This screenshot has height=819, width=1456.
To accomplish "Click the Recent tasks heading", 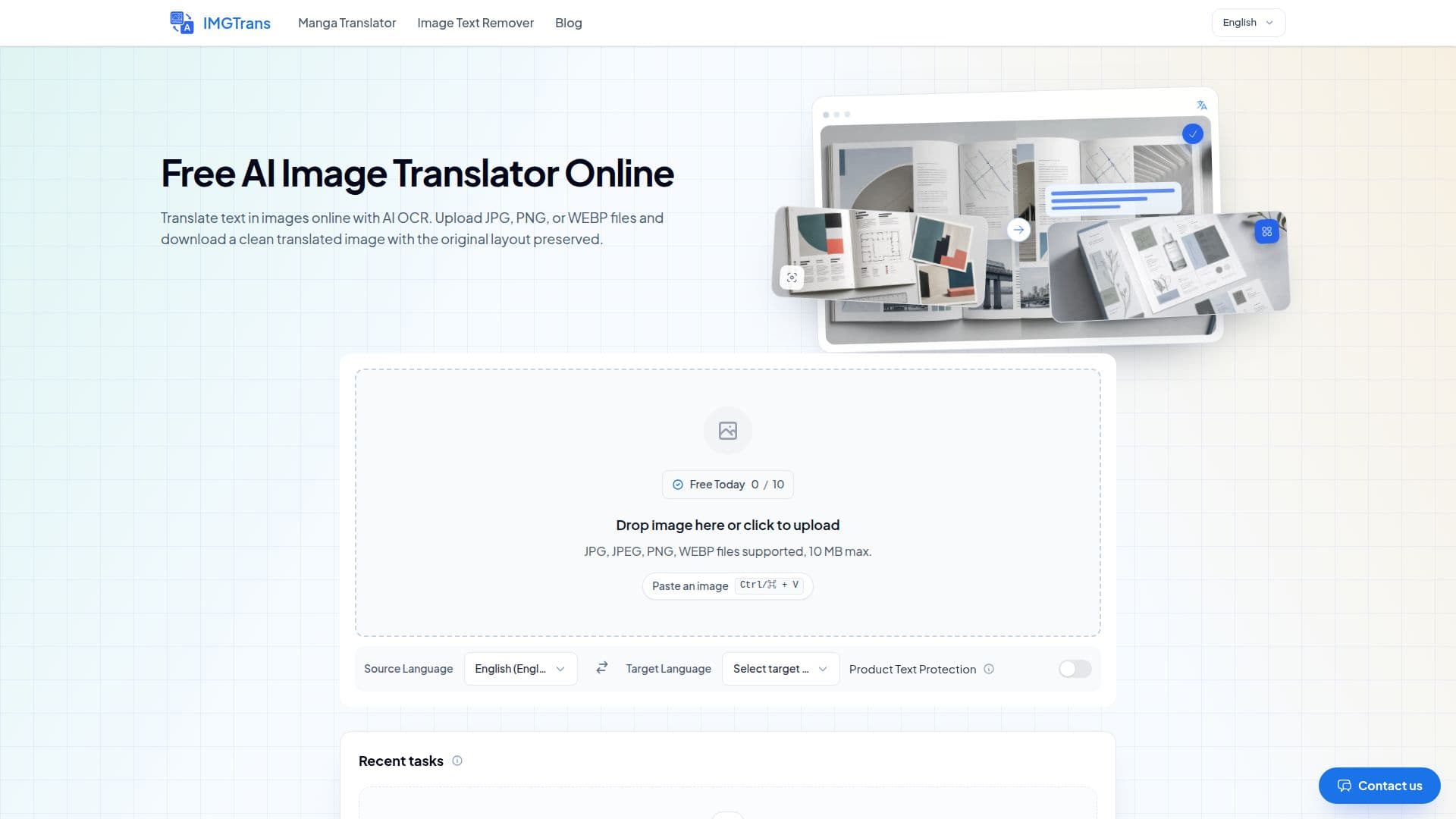I will click(x=401, y=761).
